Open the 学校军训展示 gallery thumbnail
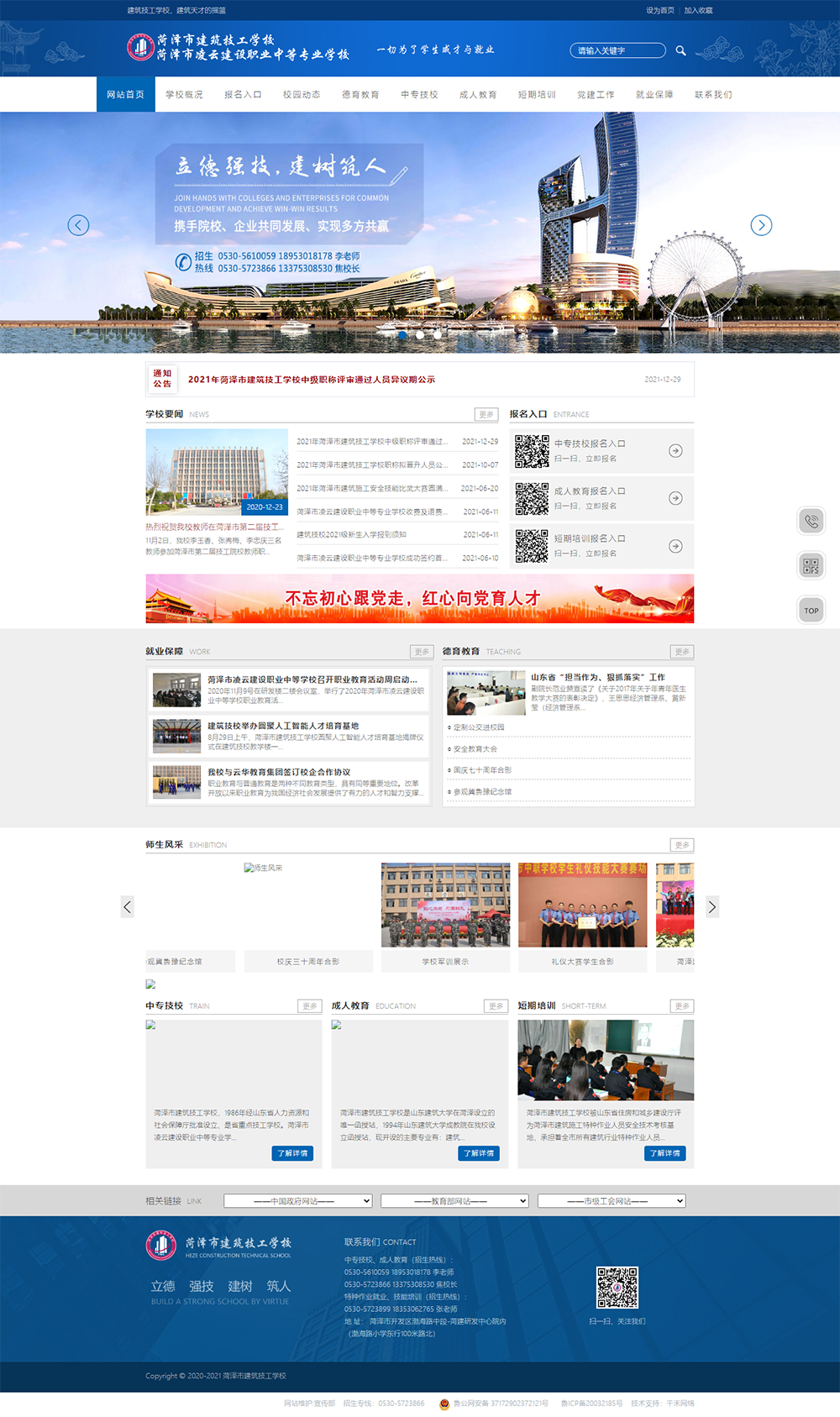840x1417 pixels. pyautogui.click(x=445, y=906)
